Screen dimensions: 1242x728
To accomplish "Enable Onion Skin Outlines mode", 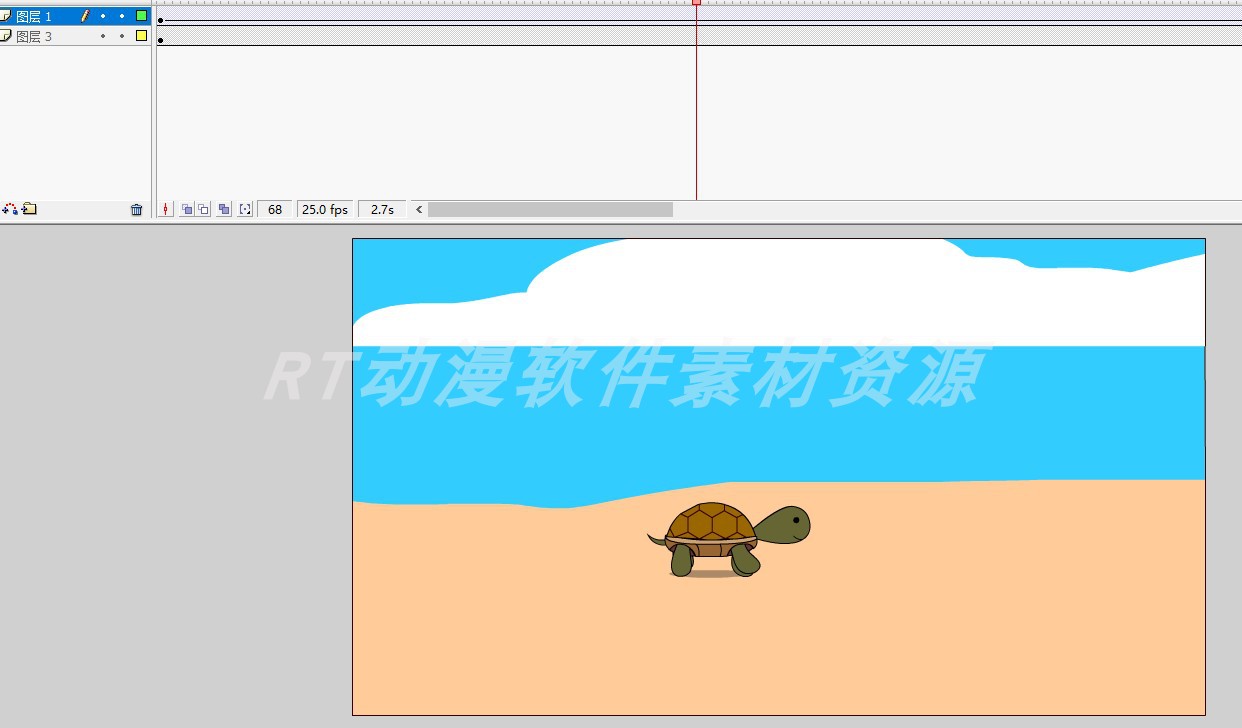I will point(203,209).
